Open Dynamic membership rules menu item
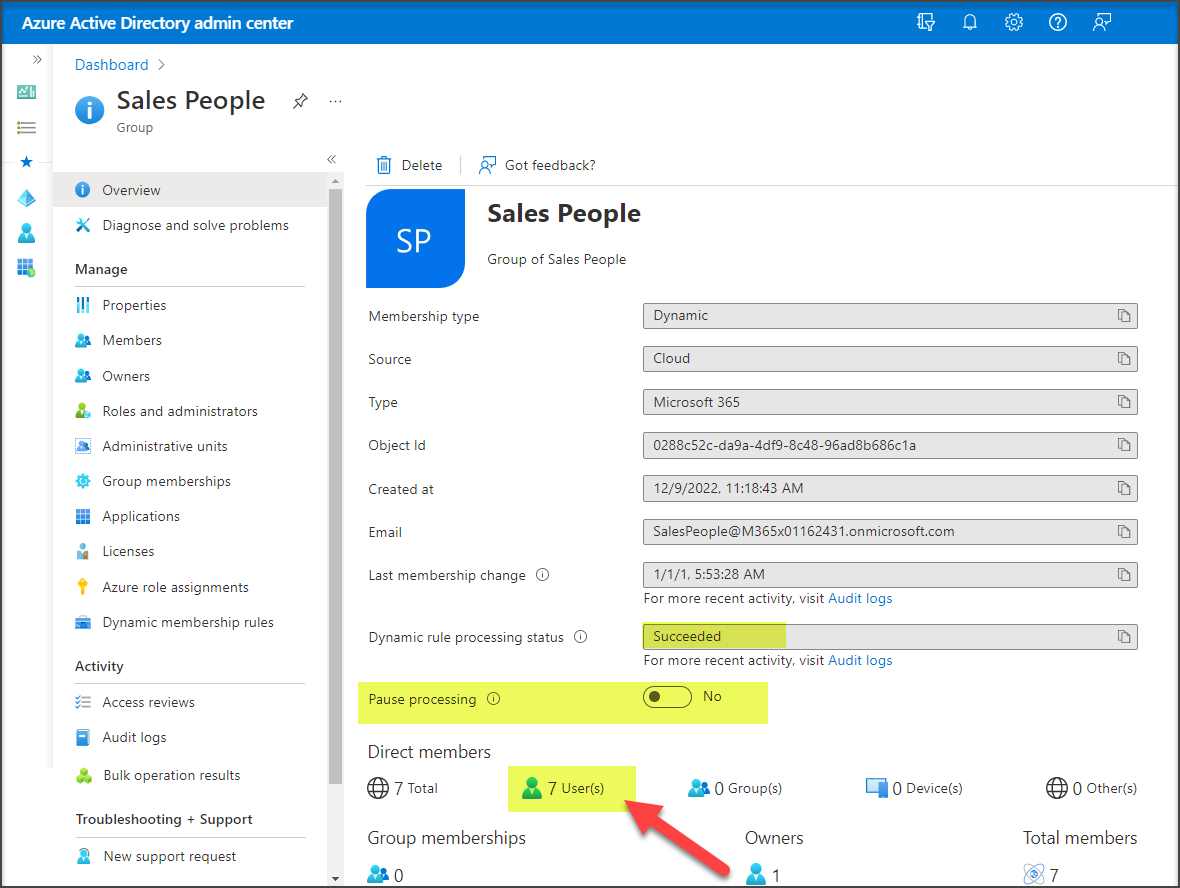This screenshot has width=1180, height=888. (187, 622)
